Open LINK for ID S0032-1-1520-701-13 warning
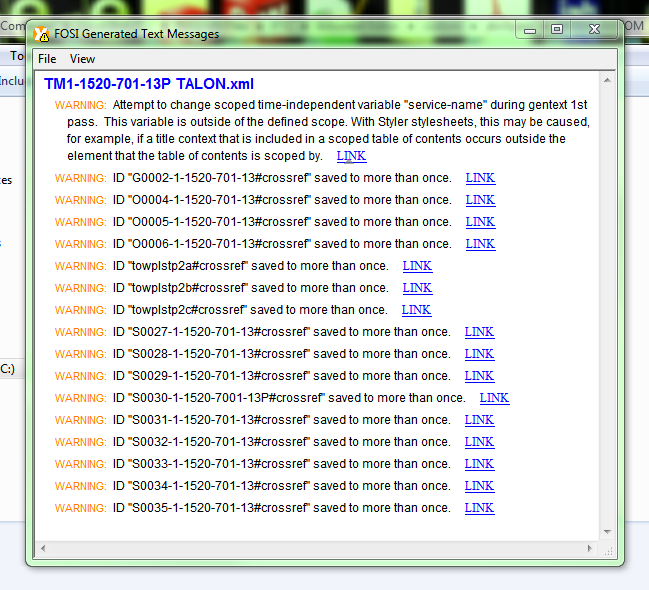The image size is (649, 590). click(x=479, y=442)
